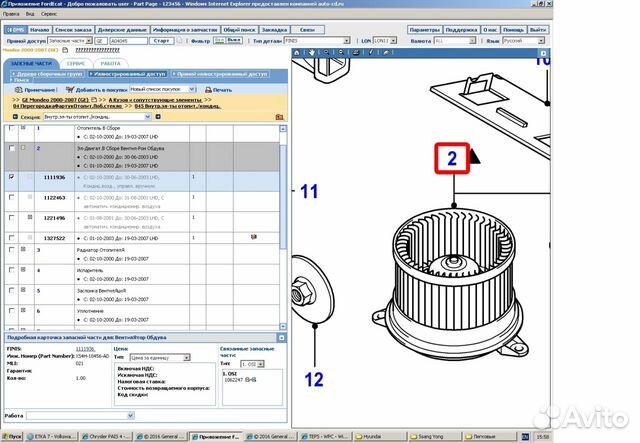
Task: Click the eraser icon in diagram toolbar
Action: click(386, 52)
